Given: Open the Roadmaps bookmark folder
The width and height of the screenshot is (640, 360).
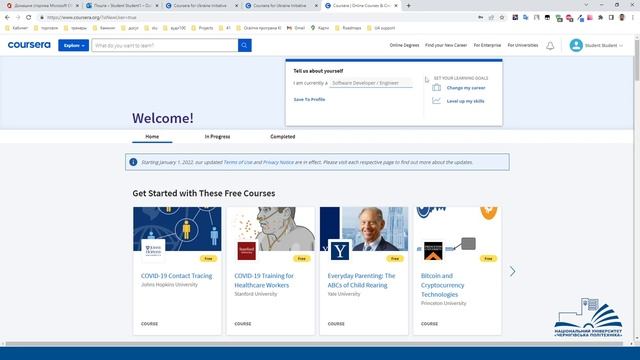Looking at the screenshot, I should click(x=348, y=28).
